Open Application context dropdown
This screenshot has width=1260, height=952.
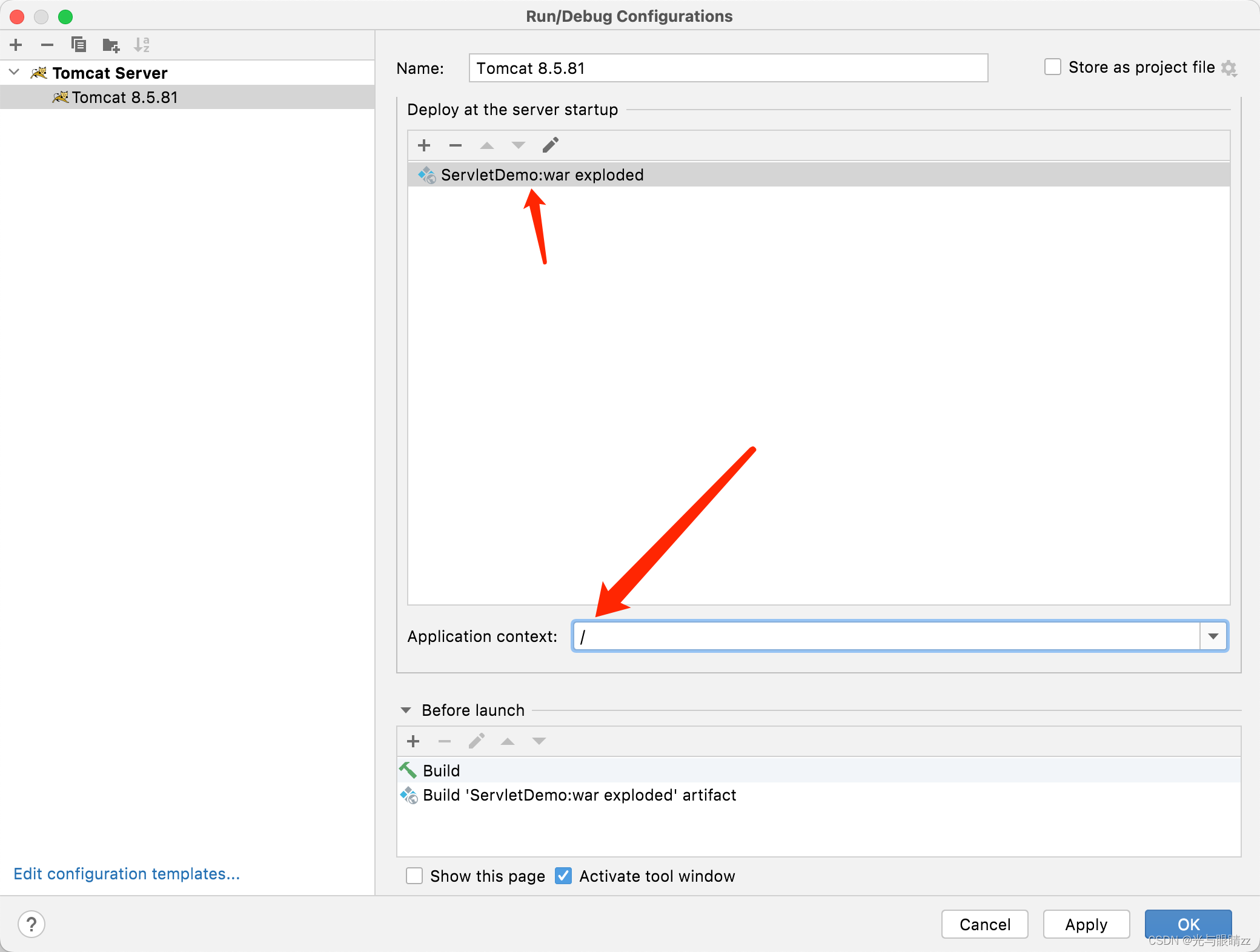coord(1213,636)
